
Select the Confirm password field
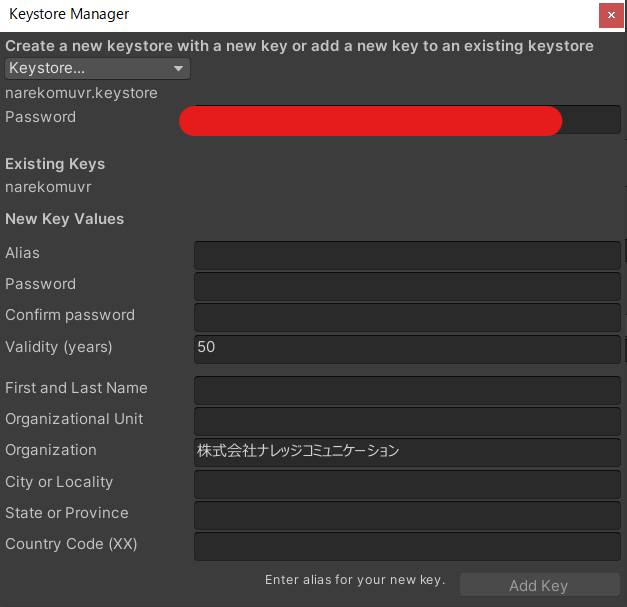[x=407, y=317]
